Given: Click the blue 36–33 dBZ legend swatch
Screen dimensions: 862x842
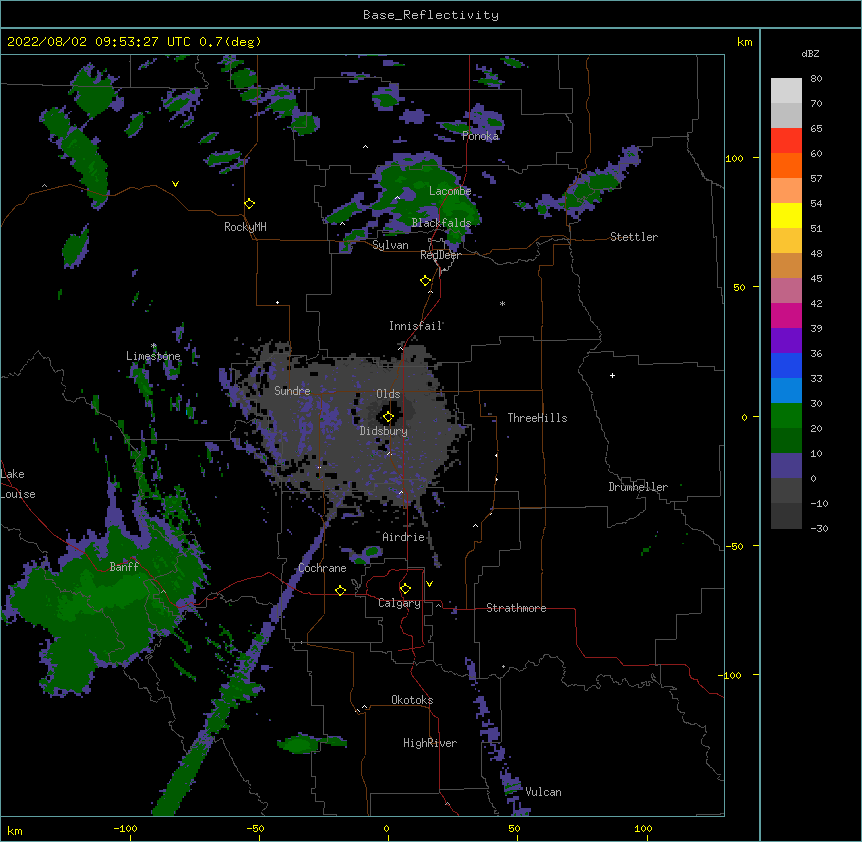Looking at the screenshot, I should 786,365.
